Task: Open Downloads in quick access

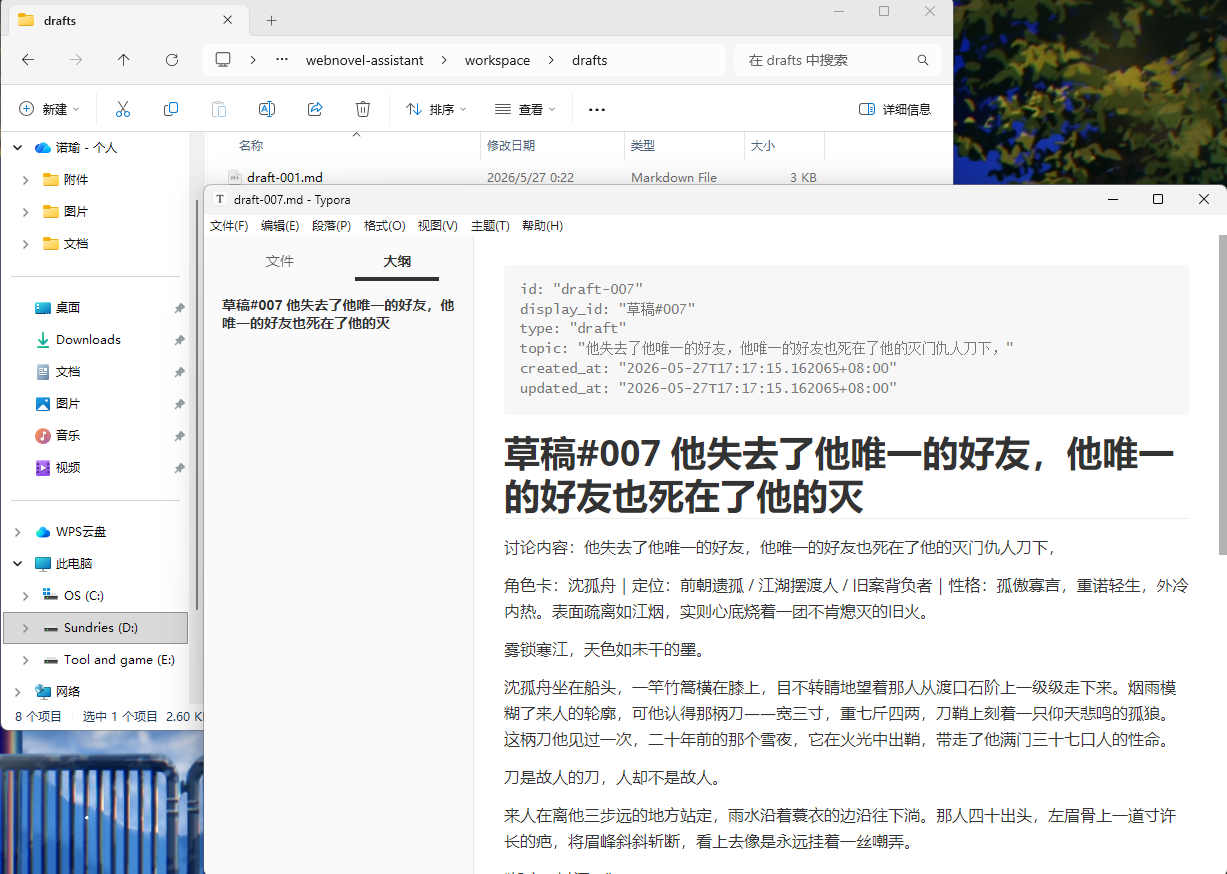Action: tap(88, 340)
